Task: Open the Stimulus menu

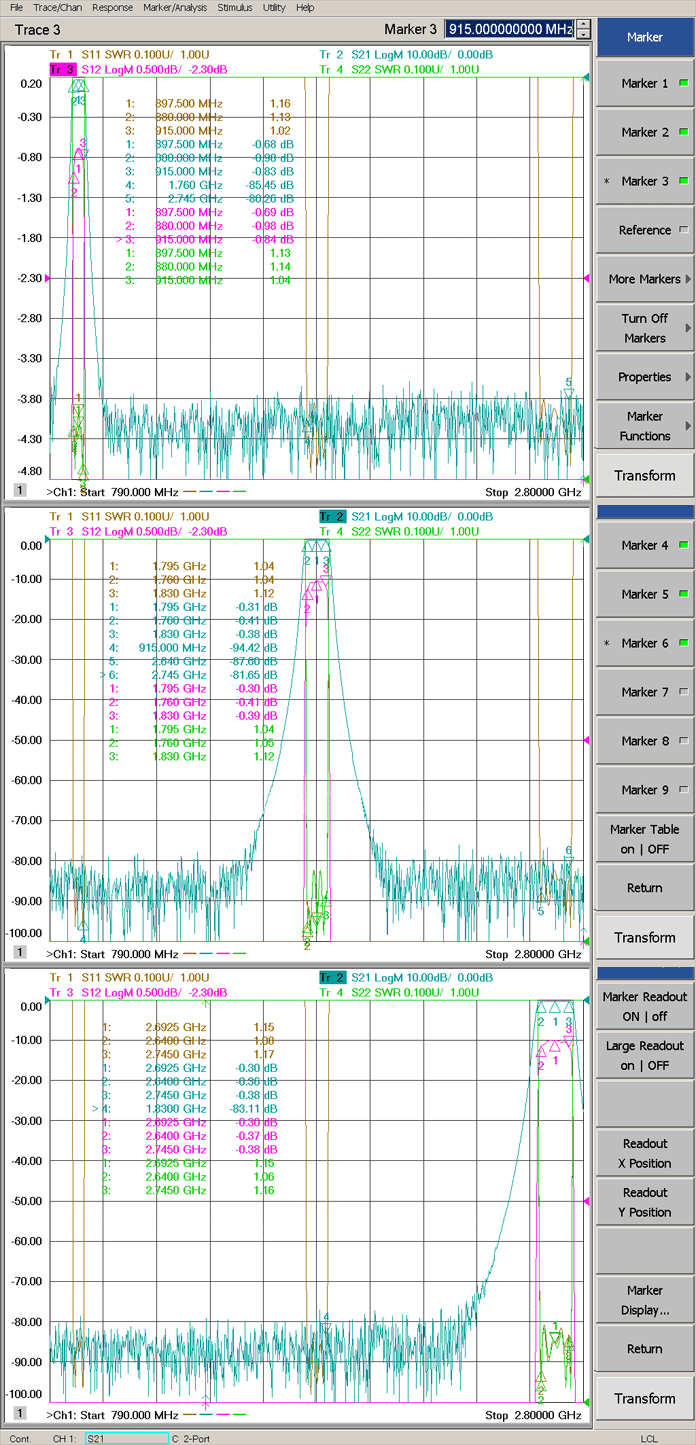Action: pos(235,7)
